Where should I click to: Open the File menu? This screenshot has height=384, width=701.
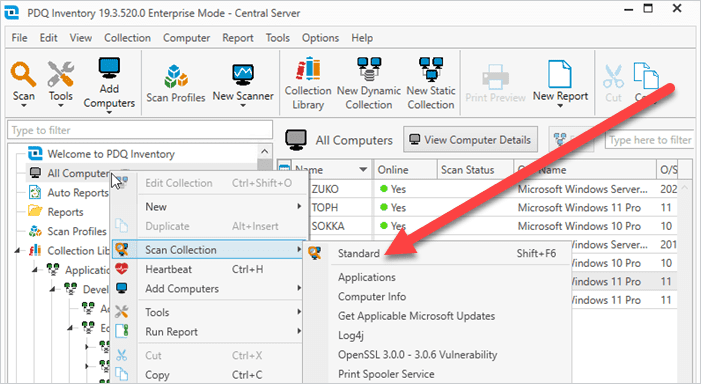[x=19, y=38]
